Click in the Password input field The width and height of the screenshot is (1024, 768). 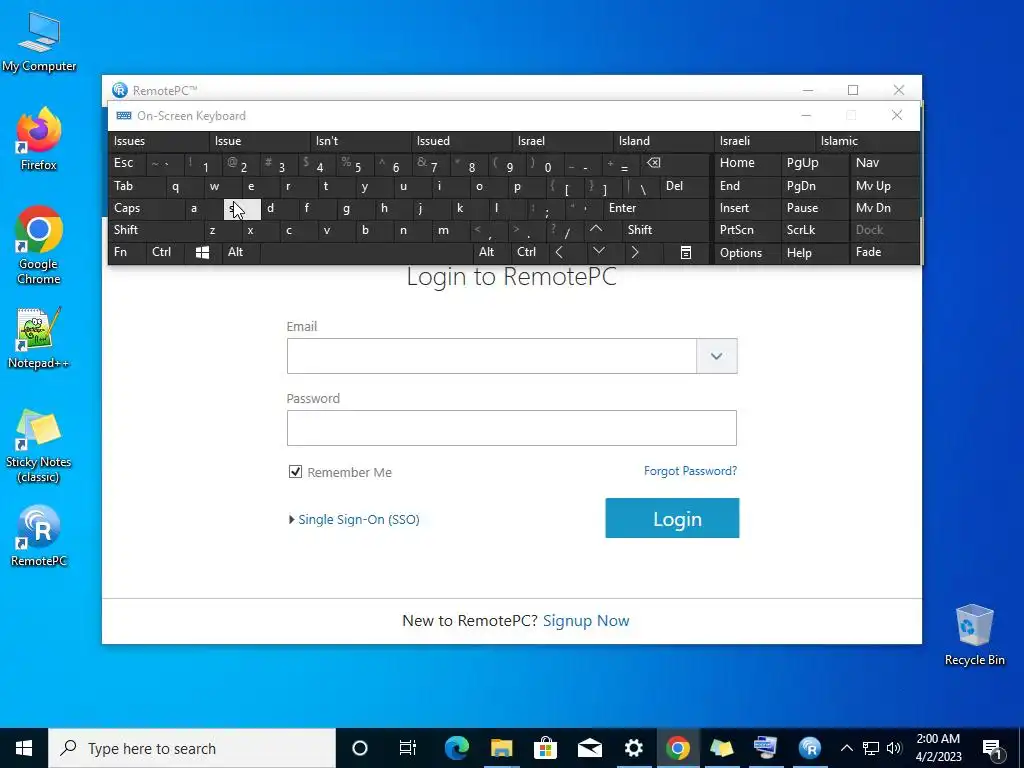[x=511, y=428]
